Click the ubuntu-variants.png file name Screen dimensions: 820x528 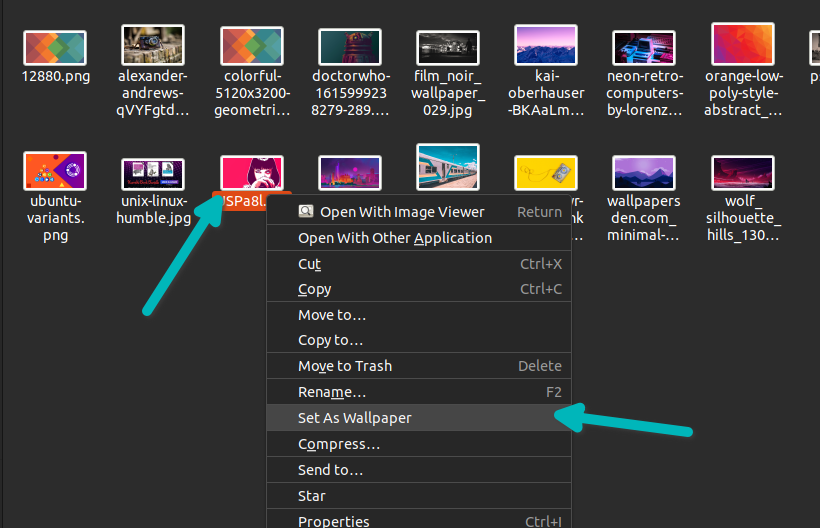click(x=55, y=218)
